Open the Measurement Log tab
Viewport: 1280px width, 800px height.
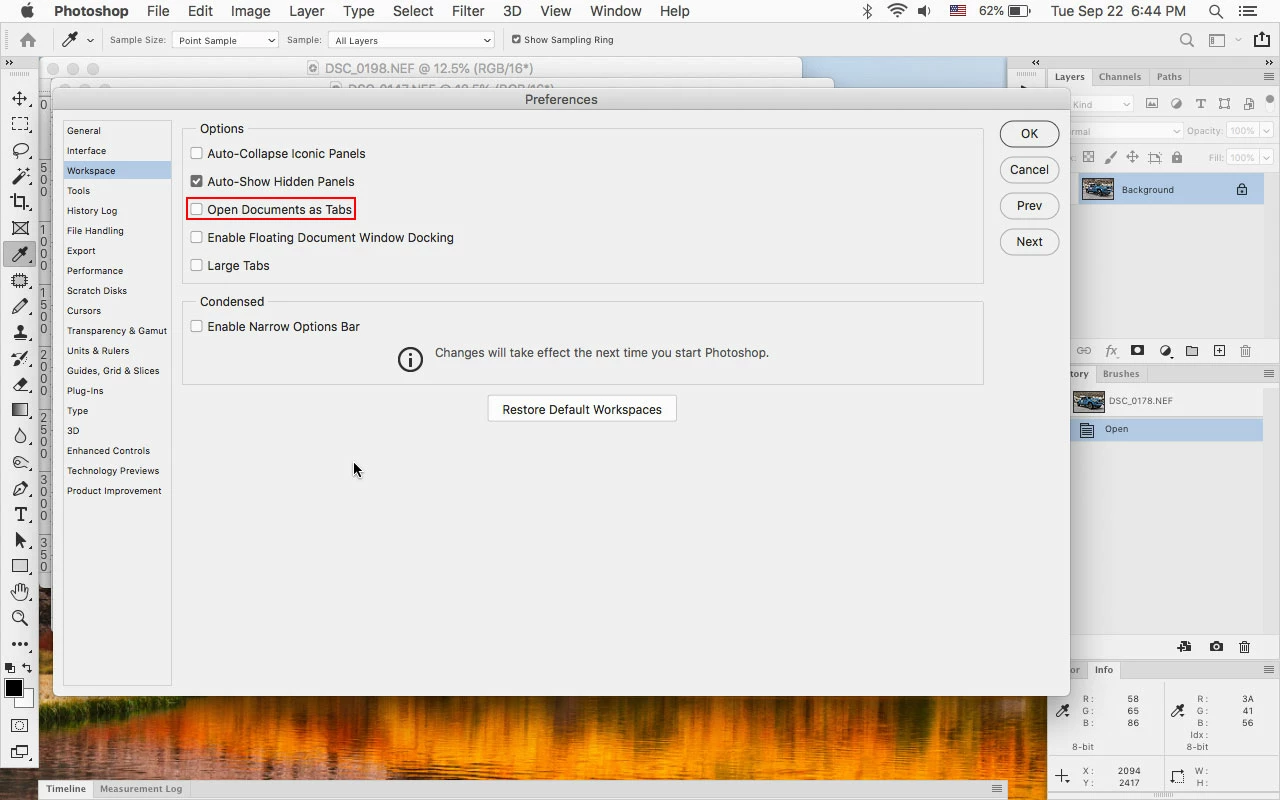[x=141, y=788]
